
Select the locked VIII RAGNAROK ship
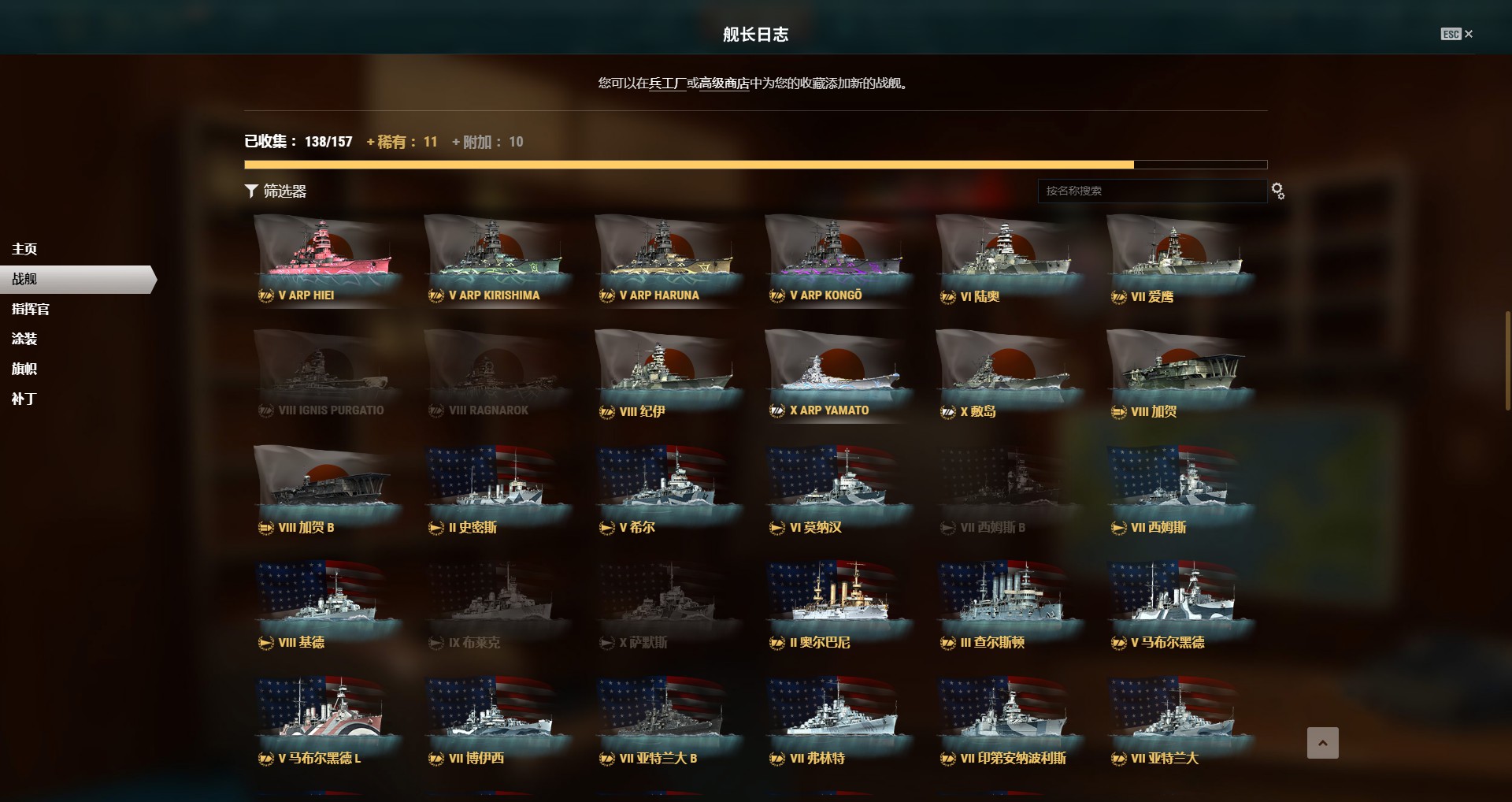tap(498, 374)
